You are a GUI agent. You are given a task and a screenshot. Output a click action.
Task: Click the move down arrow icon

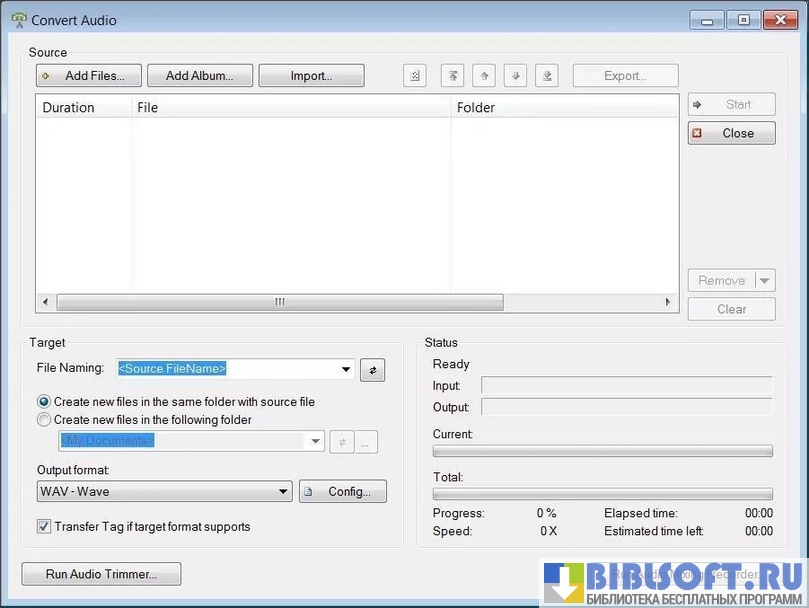[x=515, y=76]
